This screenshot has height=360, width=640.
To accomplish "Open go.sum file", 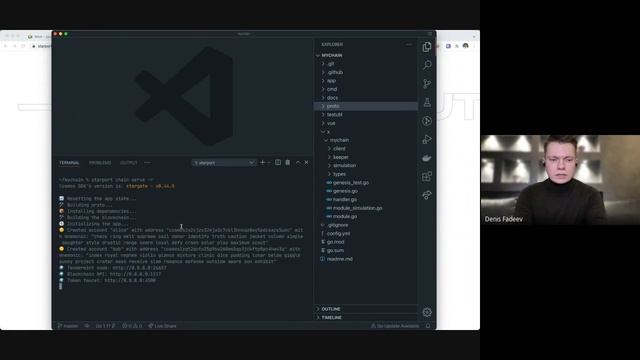I will [366, 251].
